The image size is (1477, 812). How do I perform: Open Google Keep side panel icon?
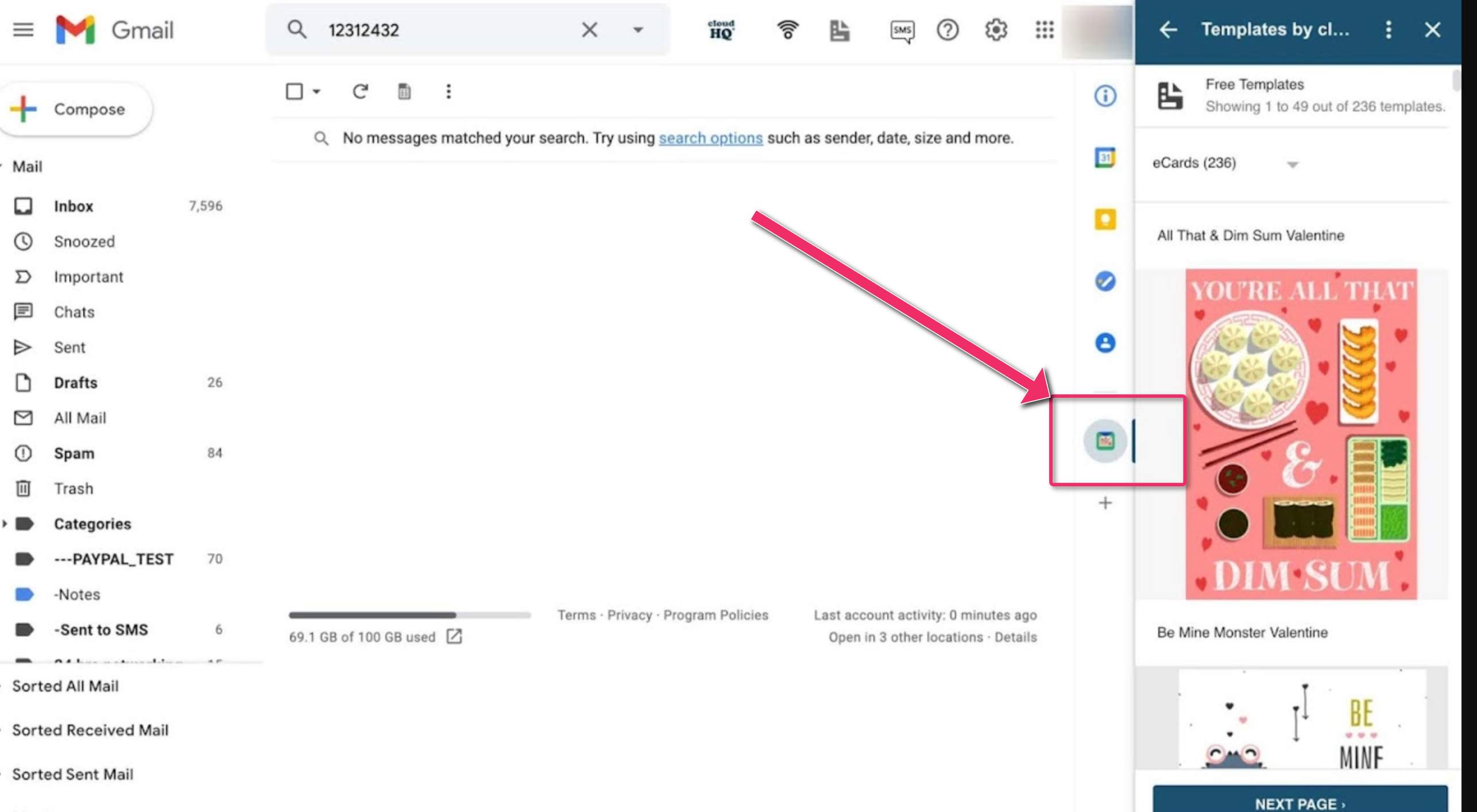coord(1105,219)
